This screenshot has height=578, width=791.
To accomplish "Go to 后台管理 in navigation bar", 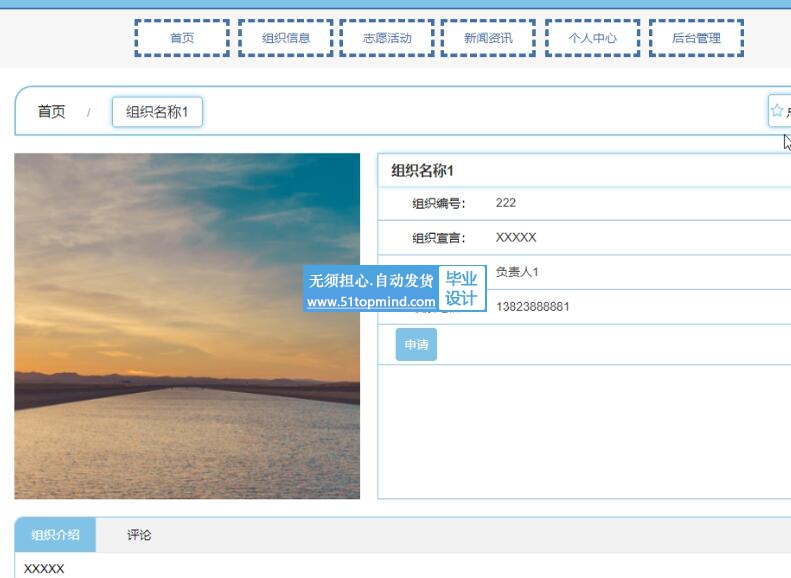I will pyautogui.click(x=697, y=38).
